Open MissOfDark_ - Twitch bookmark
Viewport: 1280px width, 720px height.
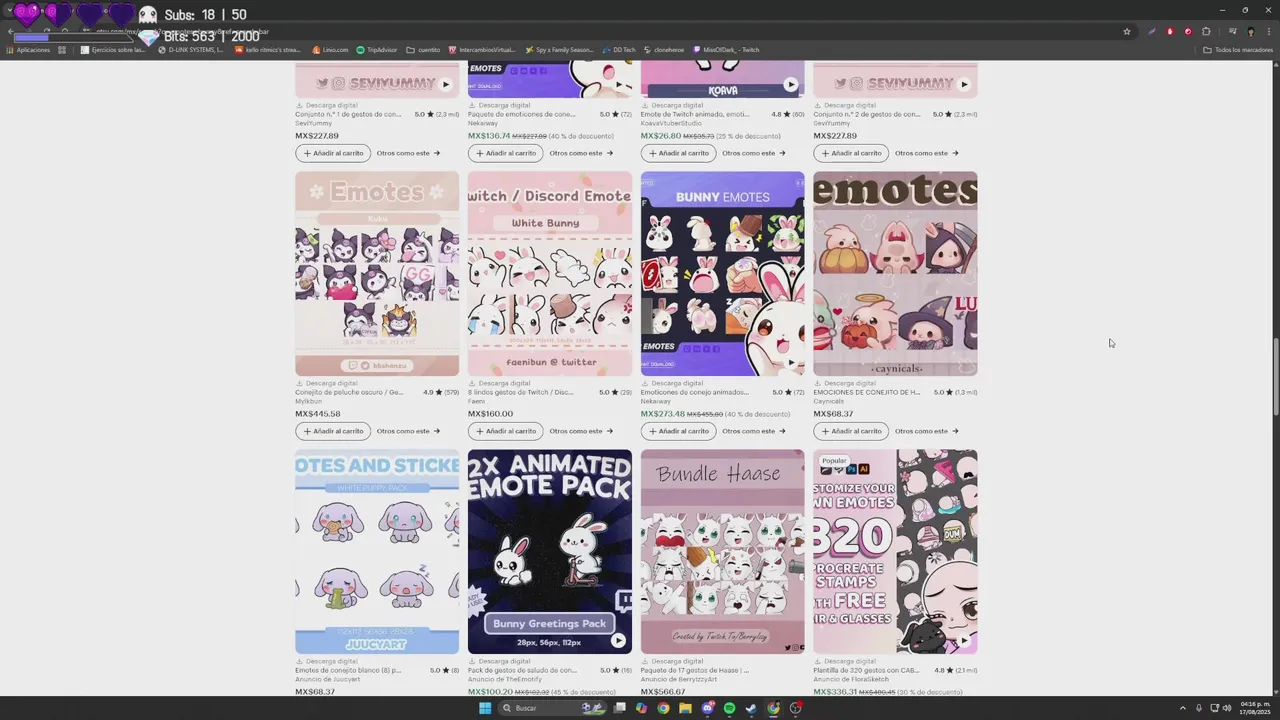pos(726,50)
